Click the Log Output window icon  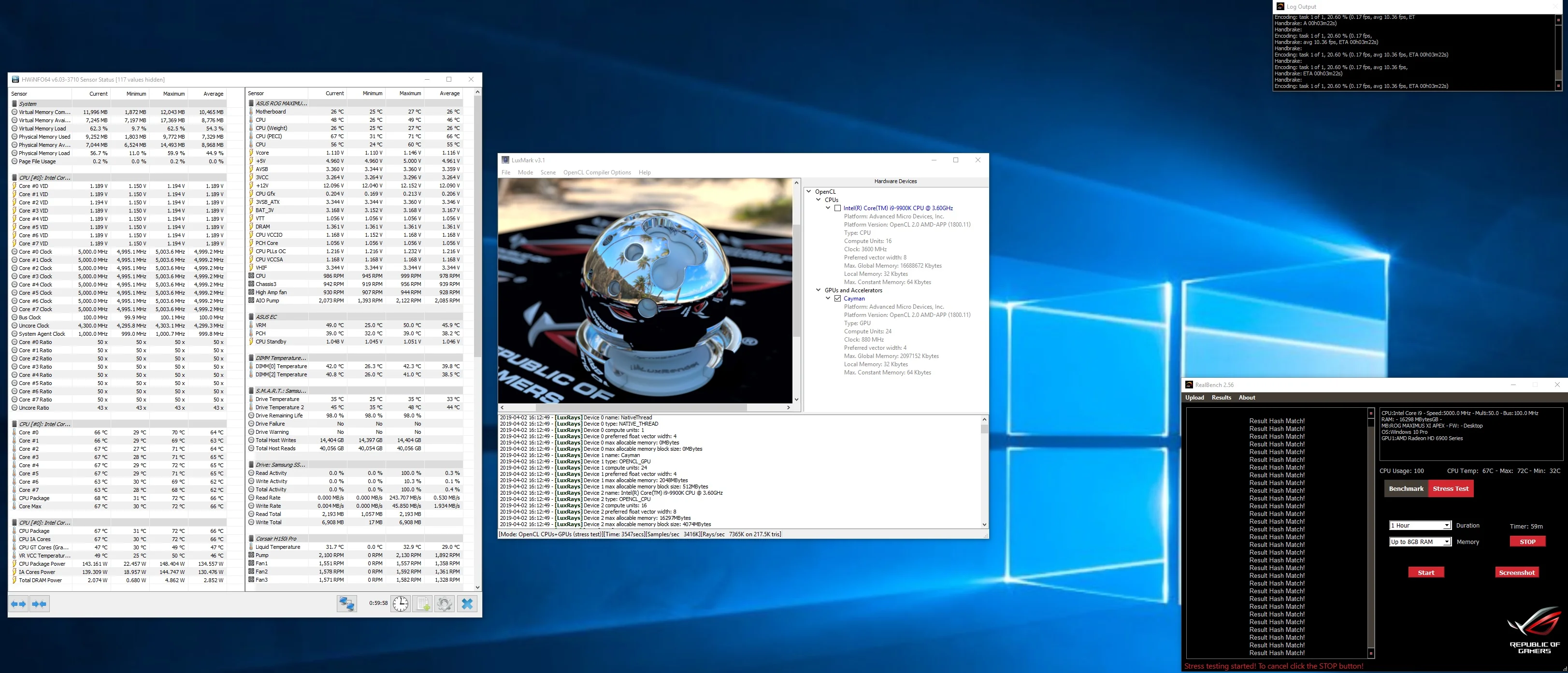coord(1280,7)
